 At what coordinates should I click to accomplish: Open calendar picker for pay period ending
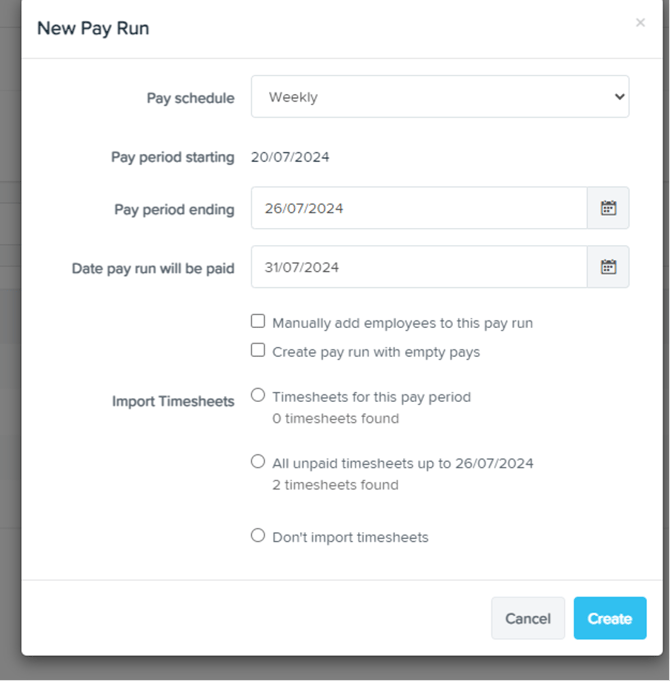coord(608,208)
